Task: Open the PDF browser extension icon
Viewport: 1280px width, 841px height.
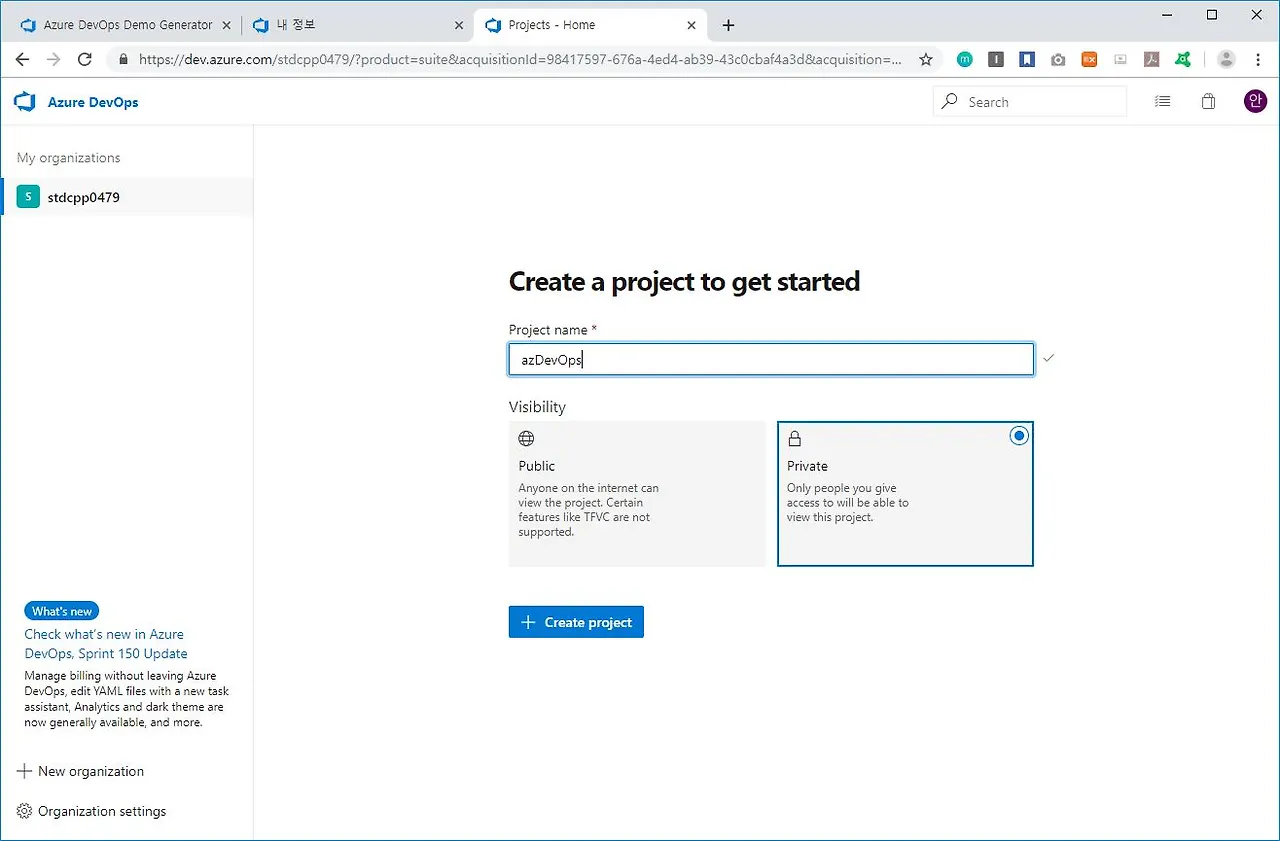Action: (1152, 59)
